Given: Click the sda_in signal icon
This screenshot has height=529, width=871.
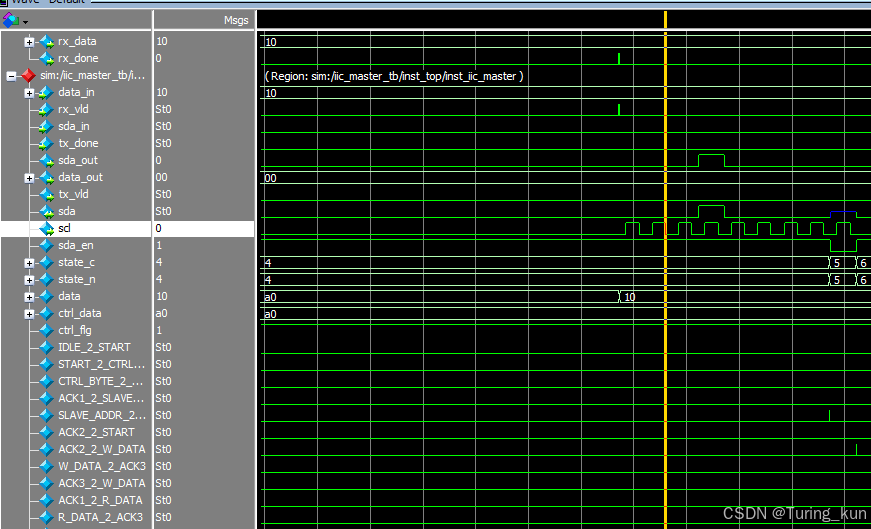Looking at the screenshot, I should pos(47,127).
